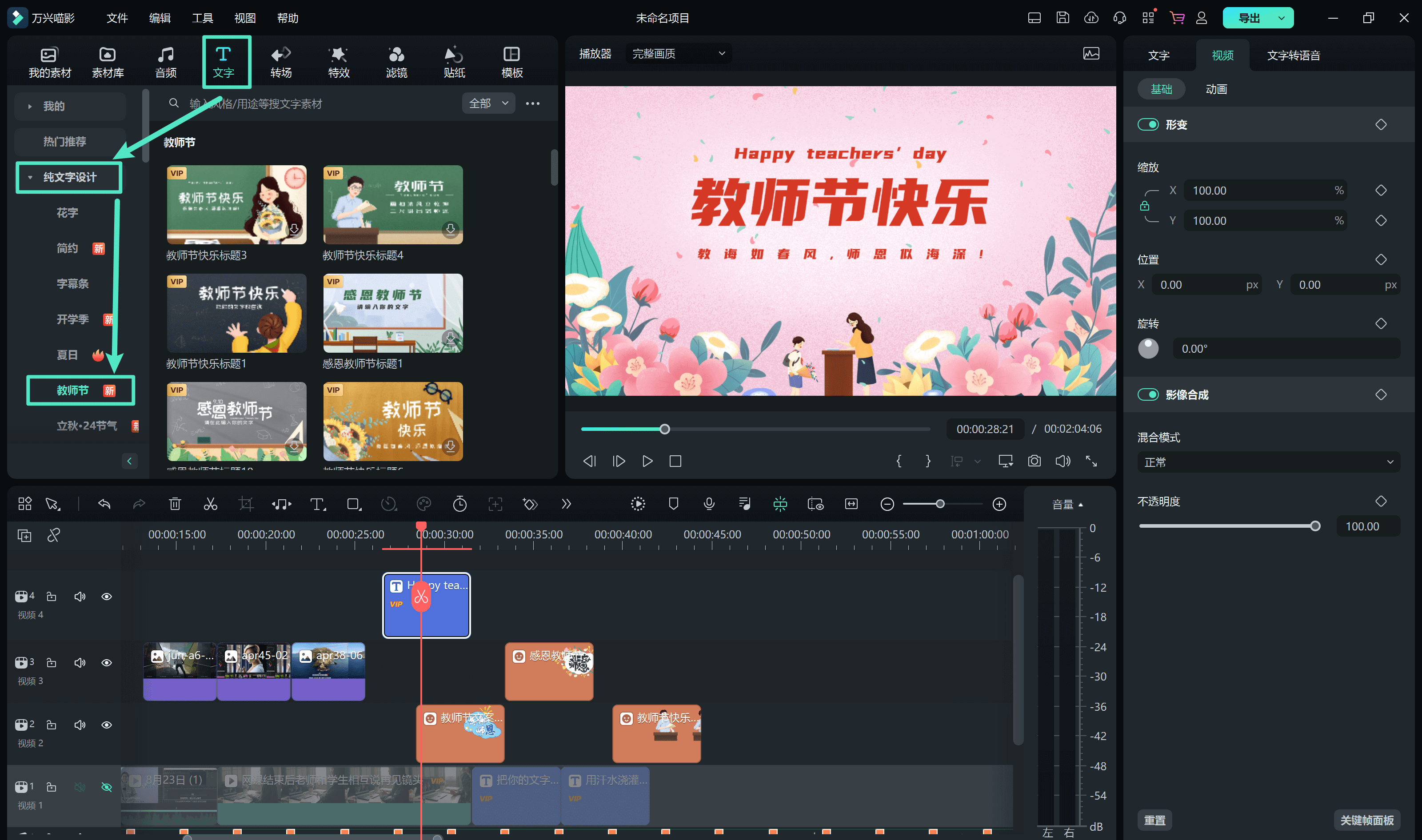Open the 完整画质 quality dropdown
The width and height of the screenshot is (1422, 840).
(x=677, y=53)
